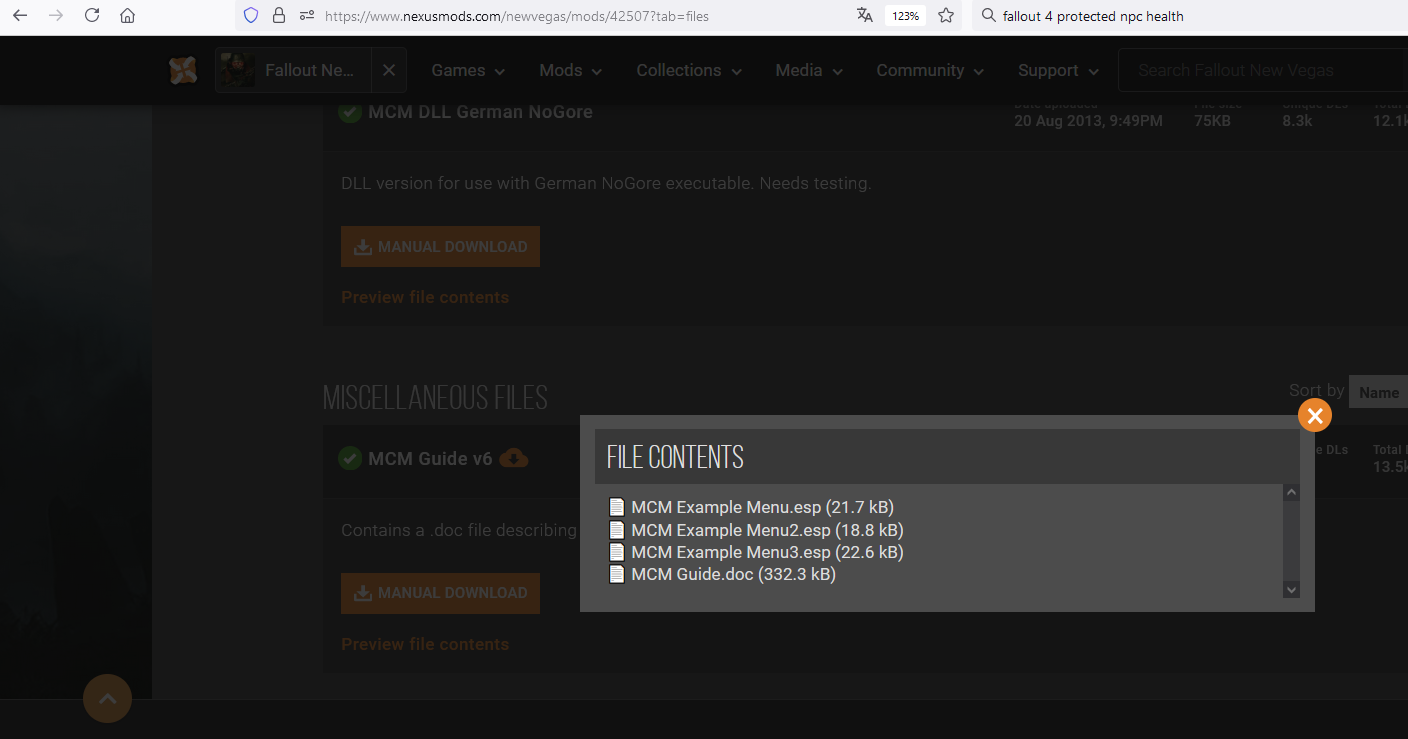Viewport: 1408px width, 739px height.
Task: Select the MCM Guide v6 title
Action: [x=430, y=459]
